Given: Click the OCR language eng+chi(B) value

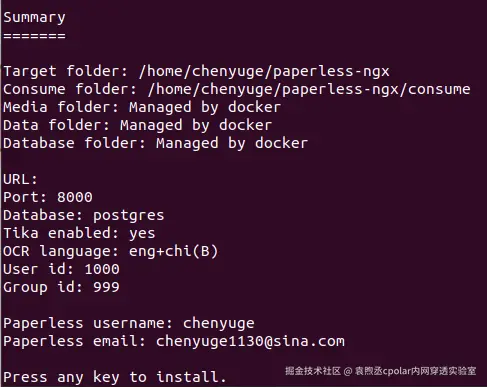Looking at the screenshot, I should click(x=173, y=251).
